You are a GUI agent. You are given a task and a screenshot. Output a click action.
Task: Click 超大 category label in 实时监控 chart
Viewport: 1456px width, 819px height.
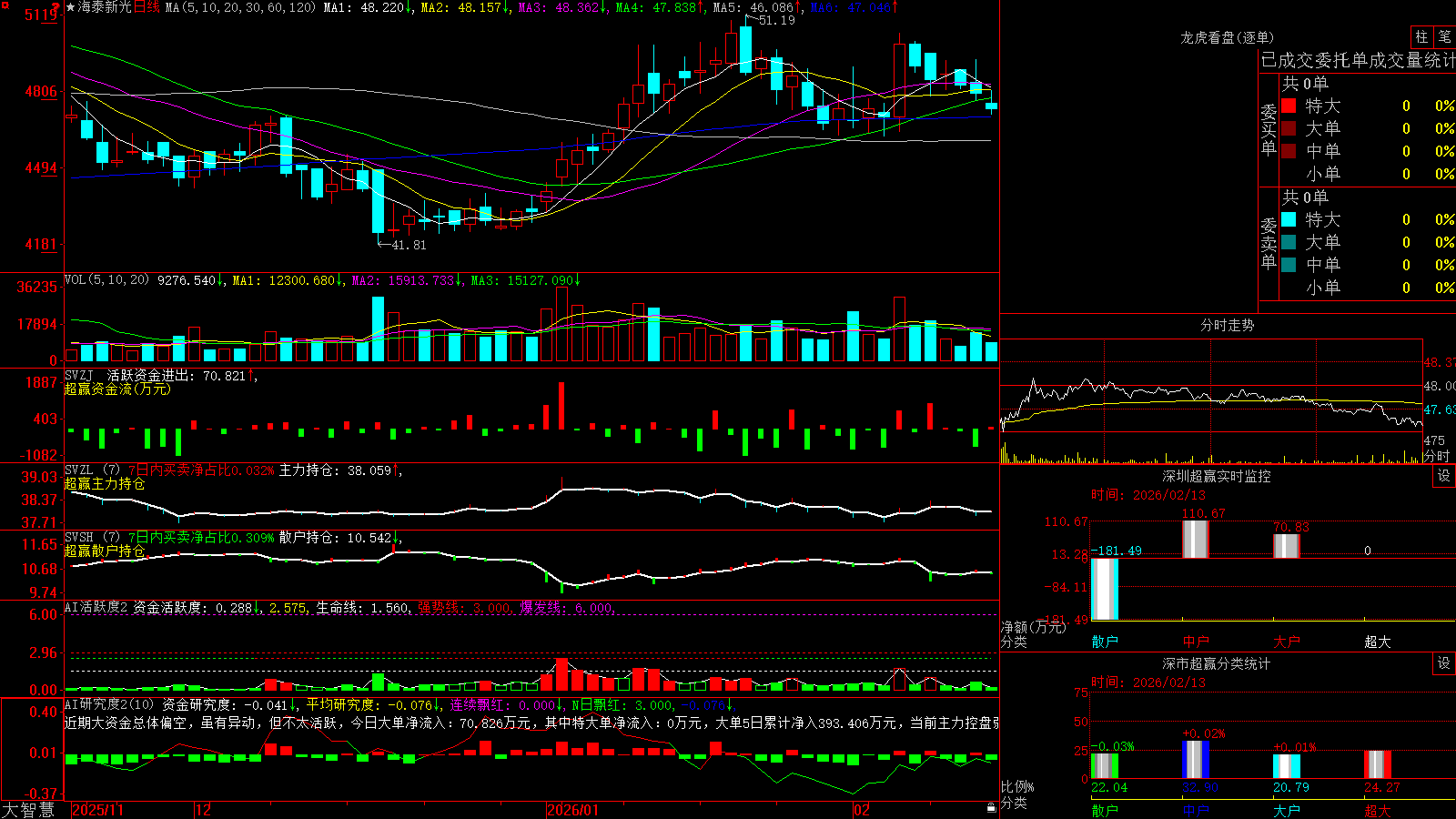(x=1378, y=642)
